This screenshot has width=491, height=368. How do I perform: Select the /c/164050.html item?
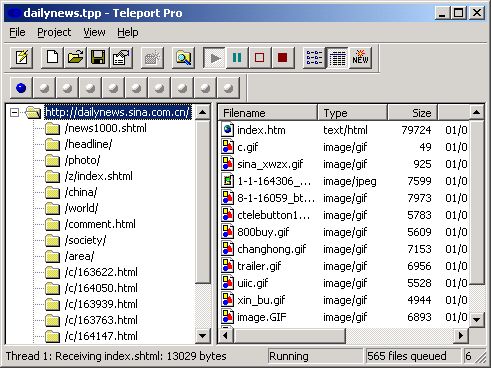point(101,288)
